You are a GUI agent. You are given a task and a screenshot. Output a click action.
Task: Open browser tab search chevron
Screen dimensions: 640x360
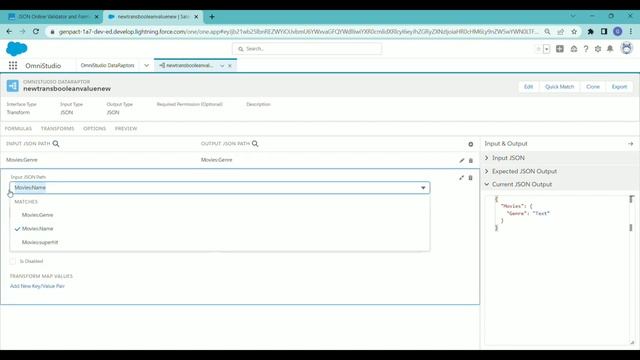pos(573,16)
